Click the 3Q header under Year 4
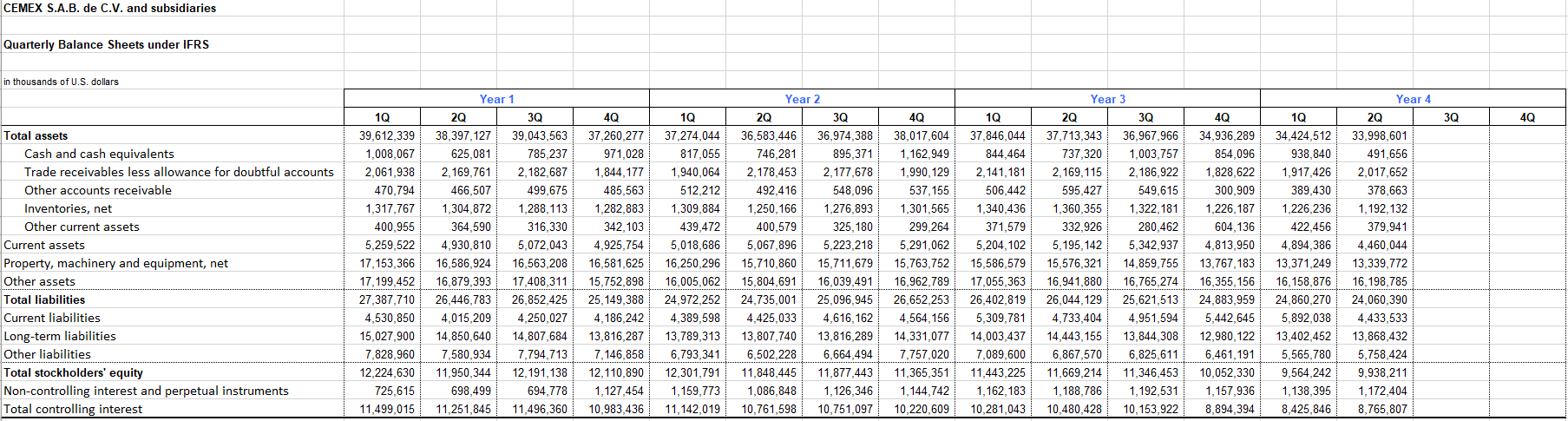The width and height of the screenshot is (1568, 421). (x=1452, y=117)
